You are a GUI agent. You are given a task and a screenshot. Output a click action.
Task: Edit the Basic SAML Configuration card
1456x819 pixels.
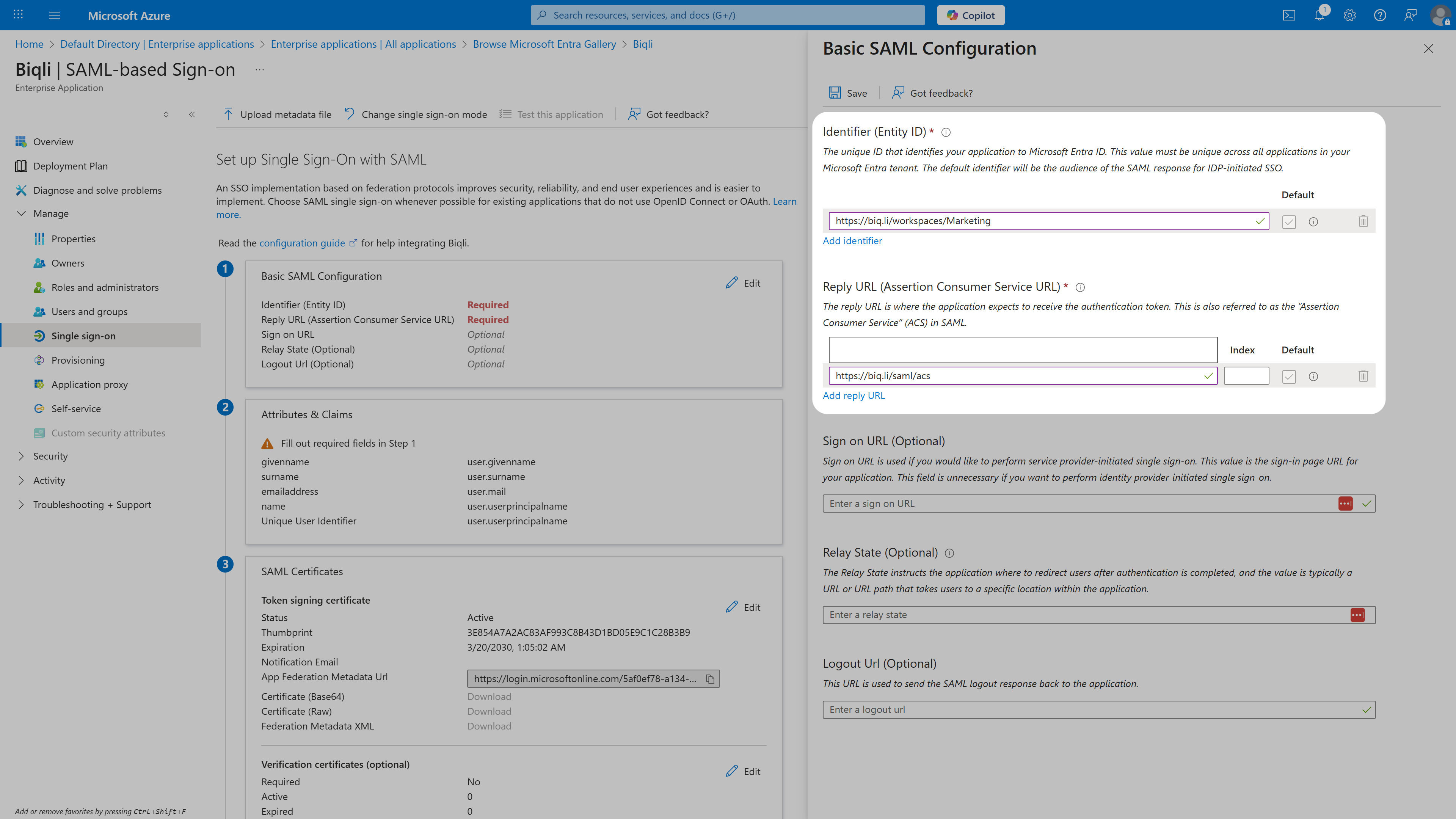(x=743, y=283)
